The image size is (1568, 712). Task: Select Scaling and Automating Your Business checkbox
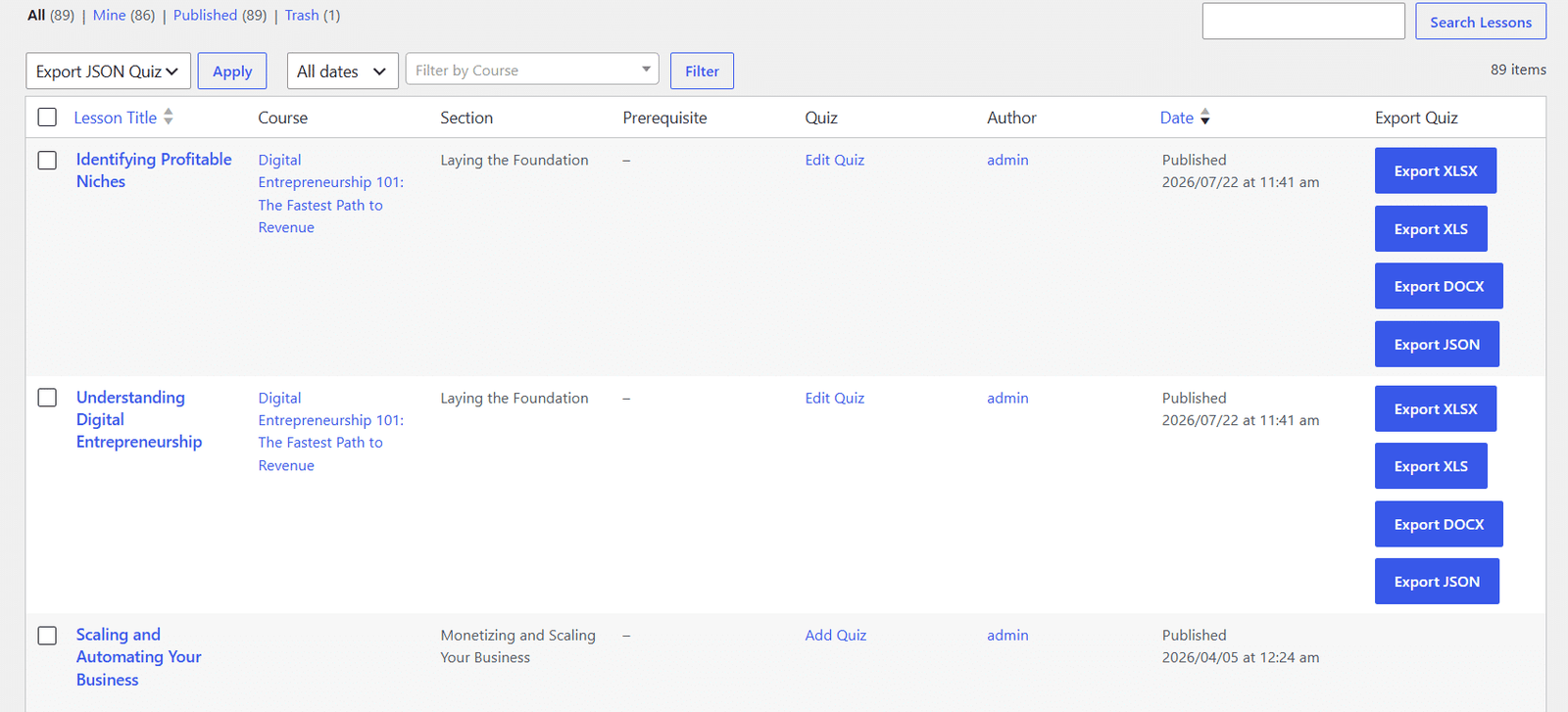47,636
